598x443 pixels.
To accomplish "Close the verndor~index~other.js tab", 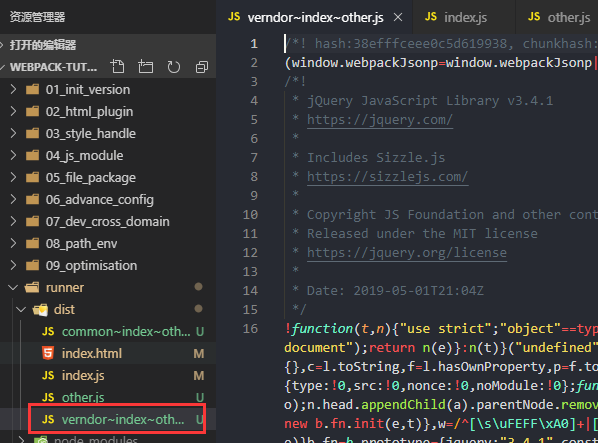I will pyautogui.click(x=398, y=17).
